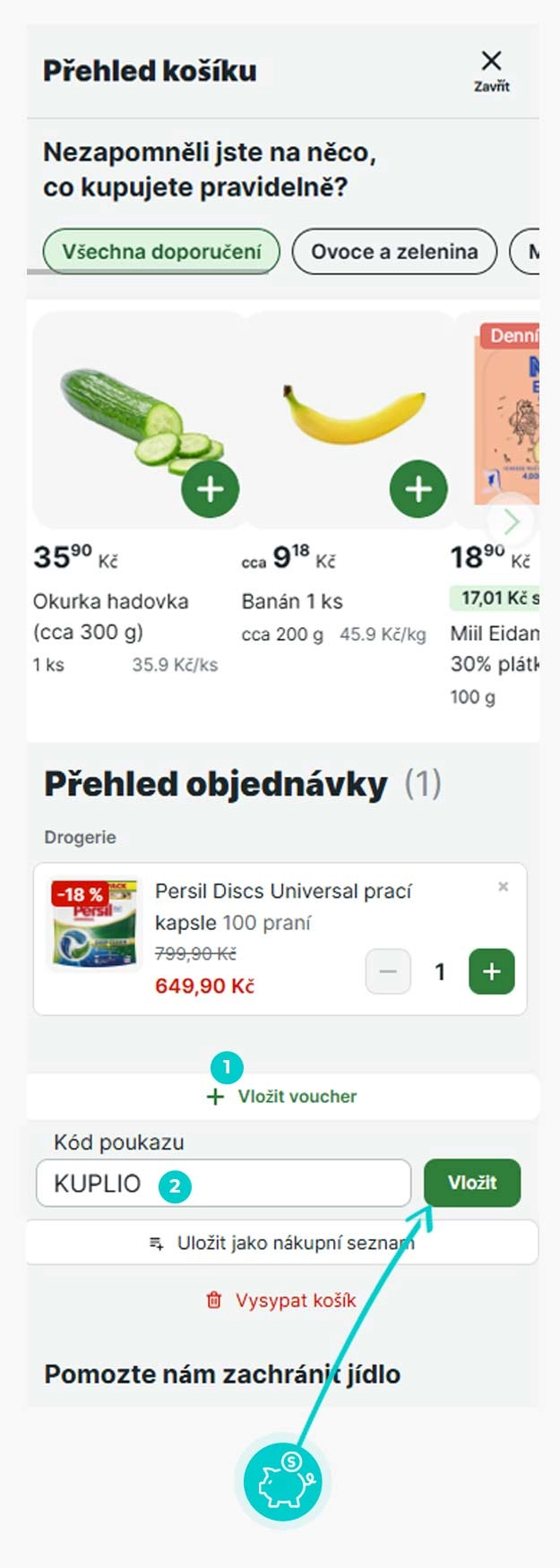Image resolution: width=560 pixels, height=1568 pixels.
Task: Open the Vložit voucher link
Action: 296,1096
